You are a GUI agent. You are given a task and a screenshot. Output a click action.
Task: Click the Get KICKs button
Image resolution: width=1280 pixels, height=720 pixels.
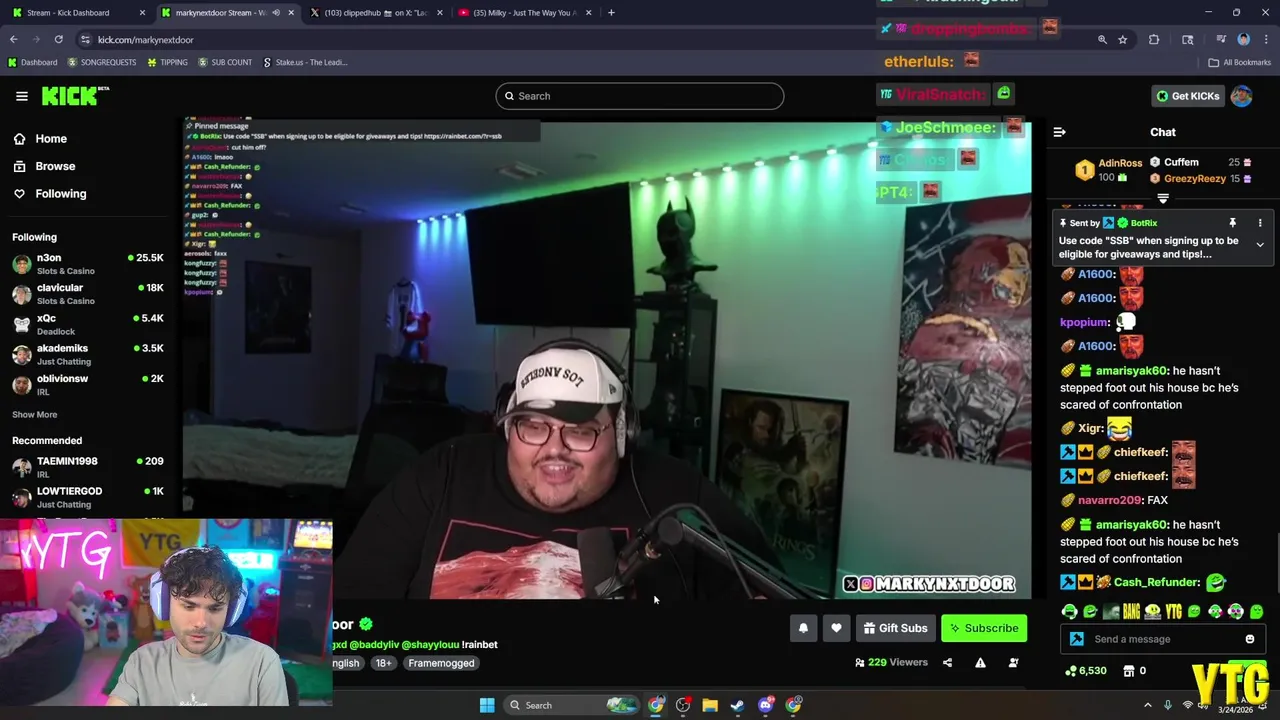point(1188,96)
